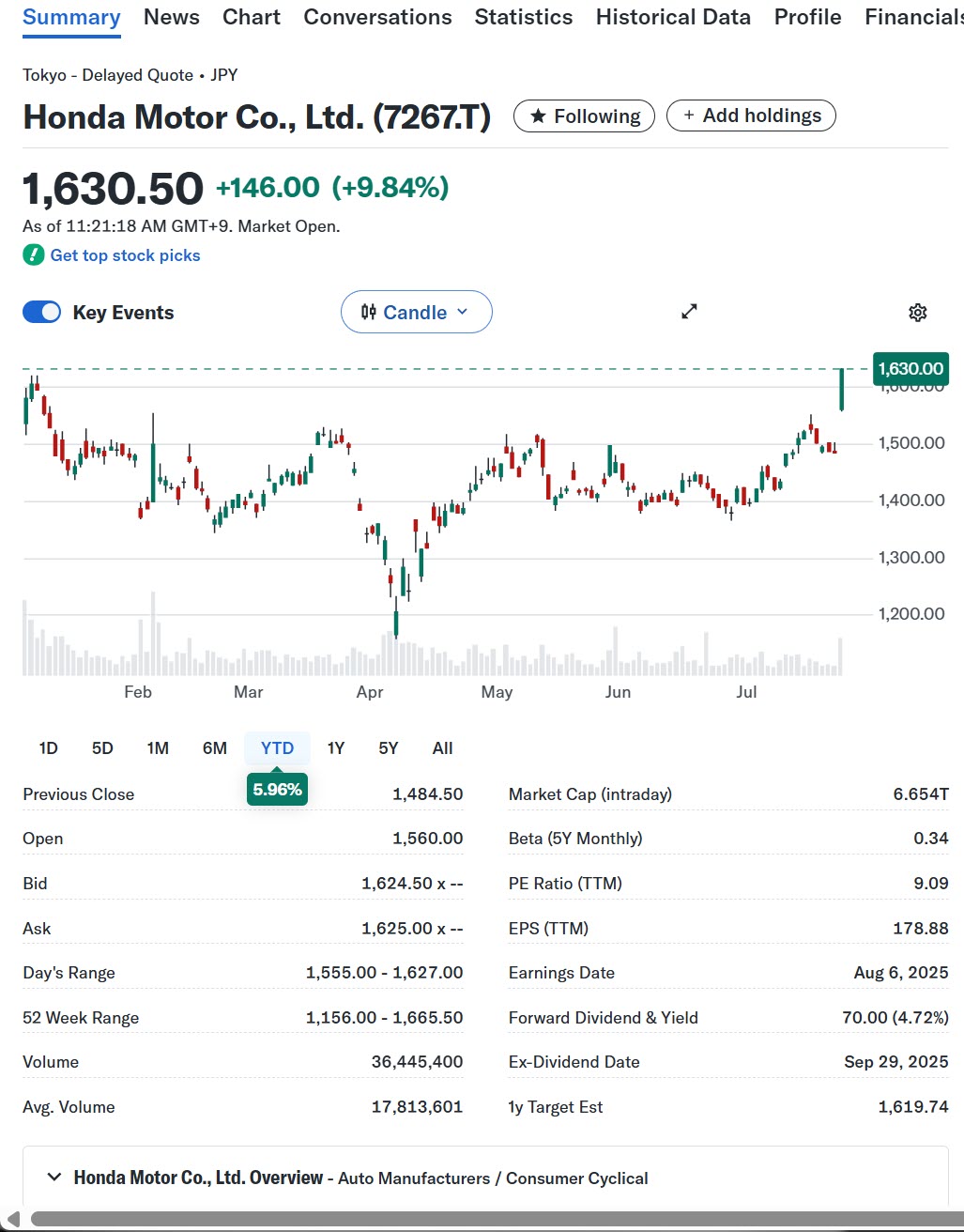Image resolution: width=964 pixels, height=1232 pixels.
Task: Click green top stock picks icon
Action: [34, 255]
